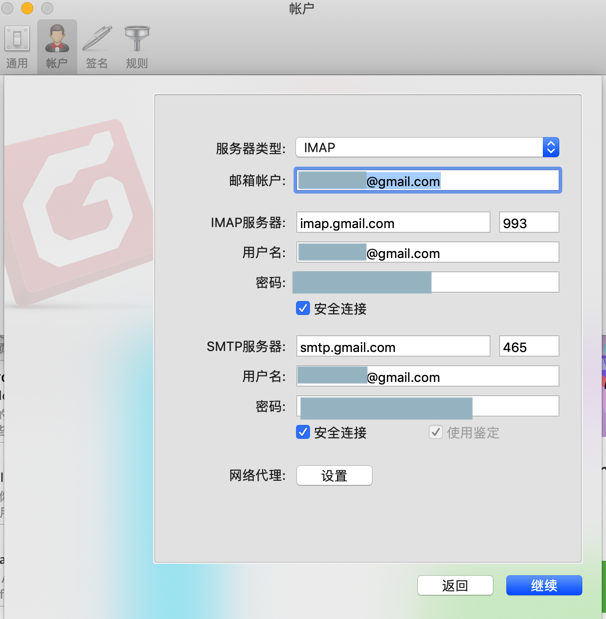
Task: Open the 通用 general preferences tab
Action: pos(17,47)
